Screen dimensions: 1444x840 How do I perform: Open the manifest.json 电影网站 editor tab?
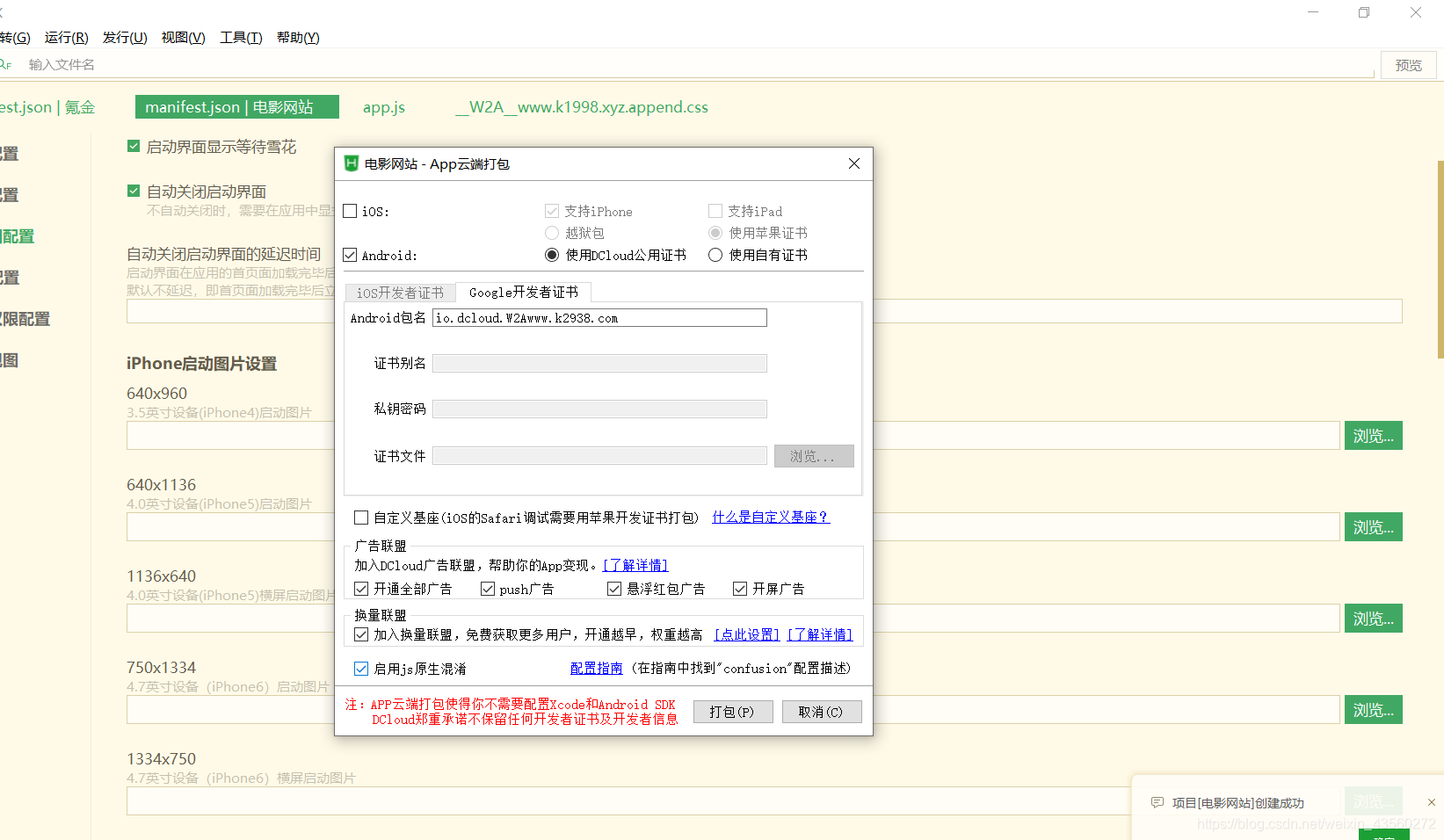[237, 106]
